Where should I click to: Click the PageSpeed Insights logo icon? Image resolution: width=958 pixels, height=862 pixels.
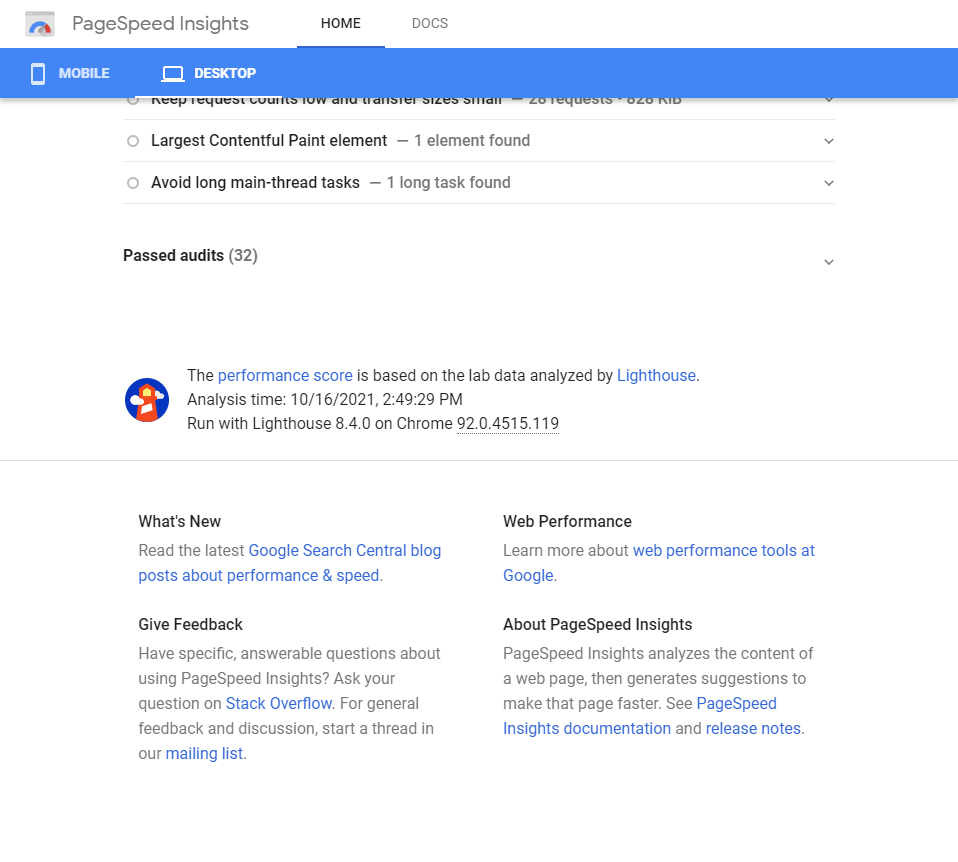point(40,24)
